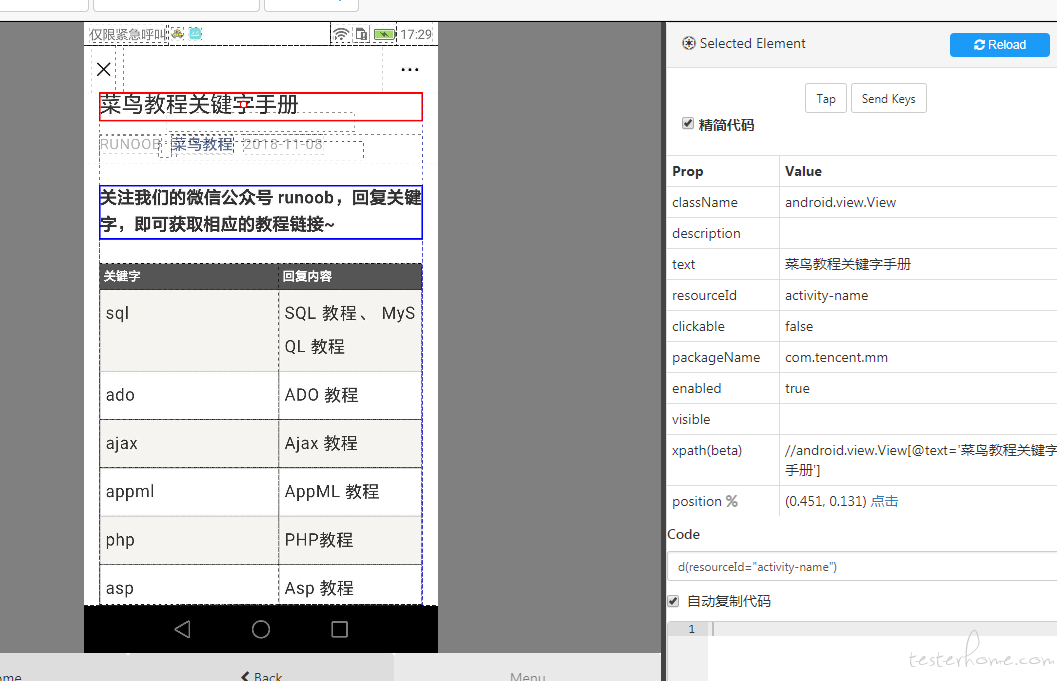Viewport: 1057px width, 681px height.
Task: Select the SQL 教程 reply cell
Action: coord(351,330)
